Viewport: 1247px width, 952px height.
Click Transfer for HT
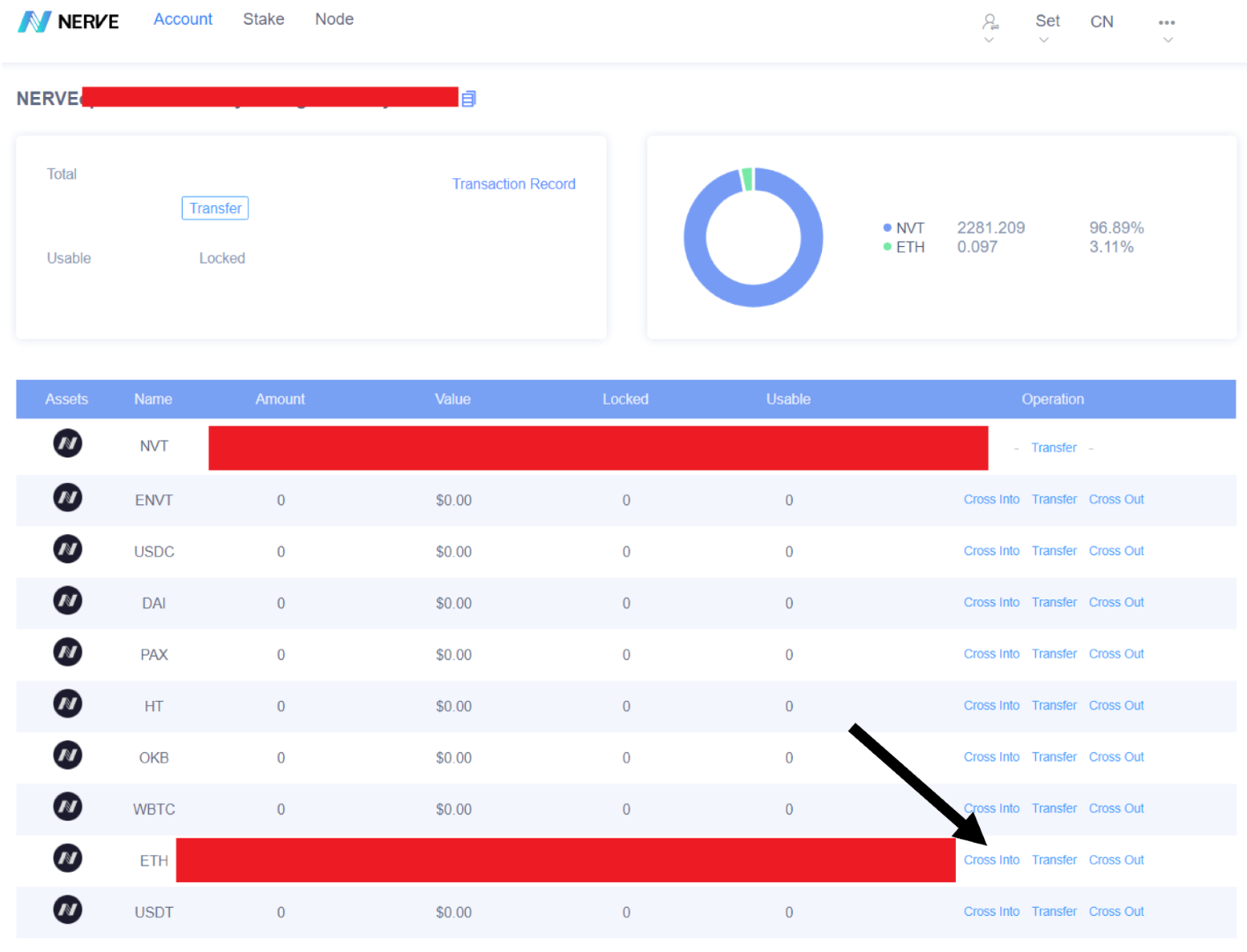pyautogui.click(x=1054, y=705)
